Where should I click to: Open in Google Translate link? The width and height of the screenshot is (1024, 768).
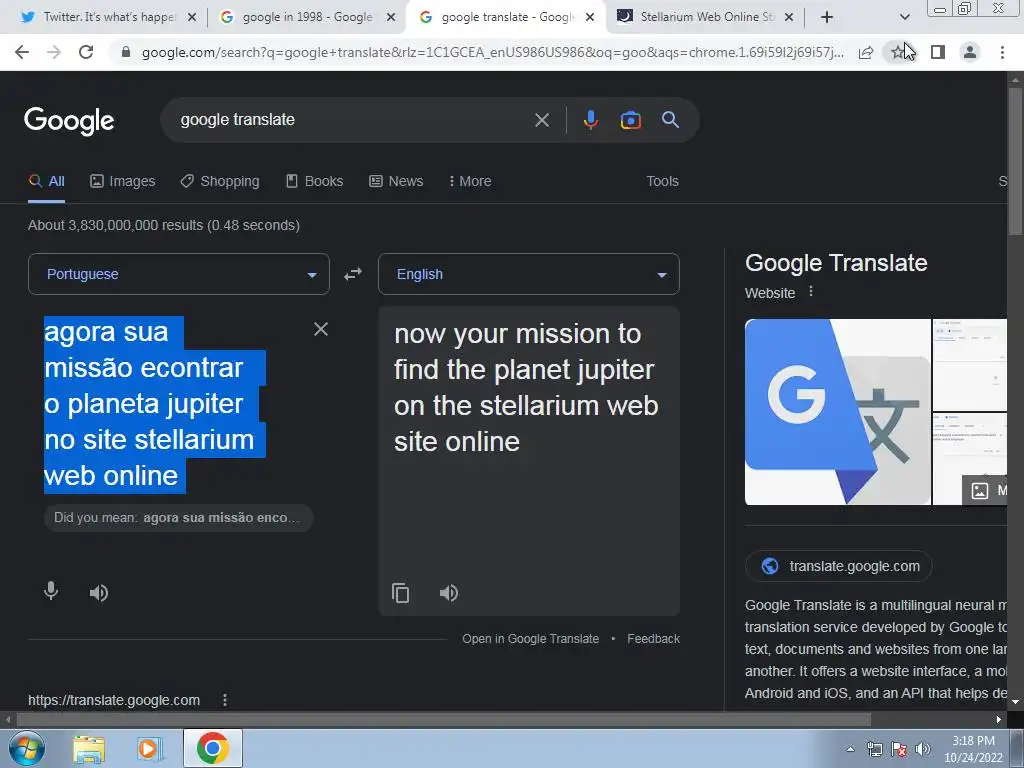tap(530, 639)
